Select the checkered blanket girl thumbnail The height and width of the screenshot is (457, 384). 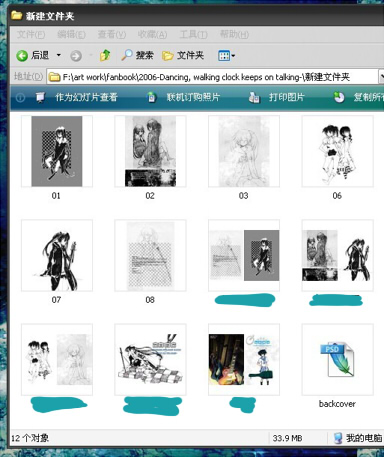(150, 359)
